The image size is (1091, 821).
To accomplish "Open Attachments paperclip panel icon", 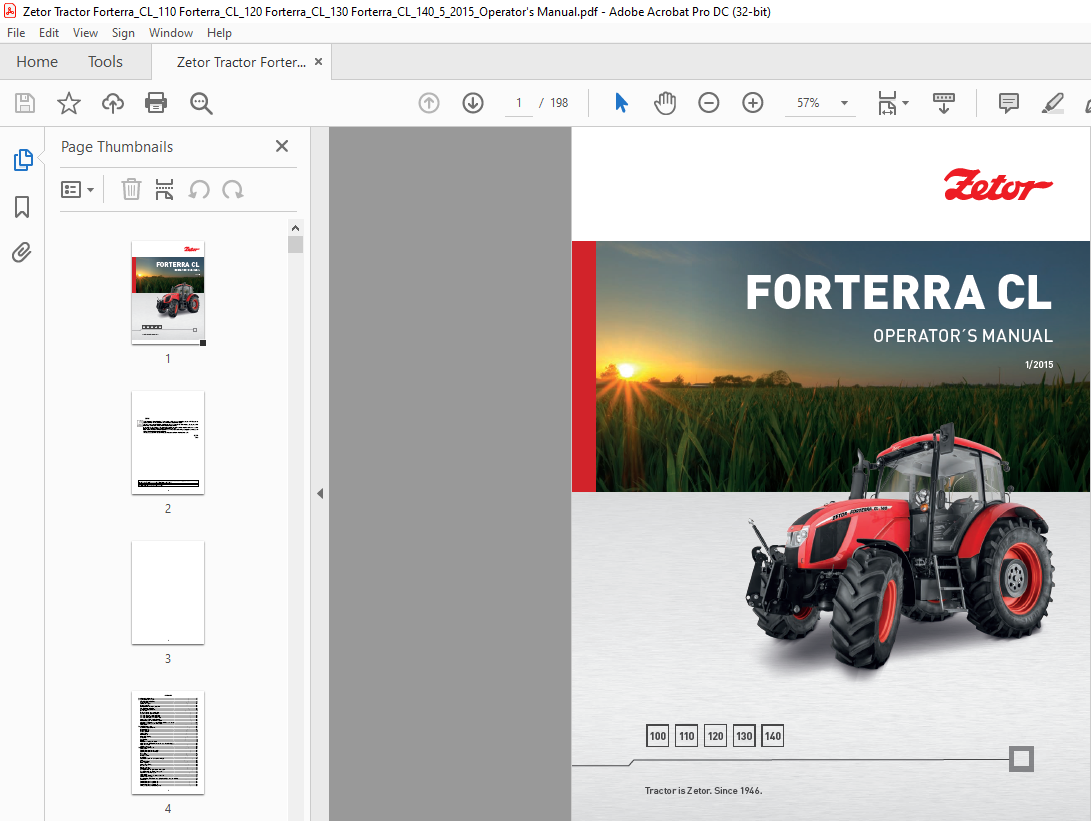I will [22, 252].
